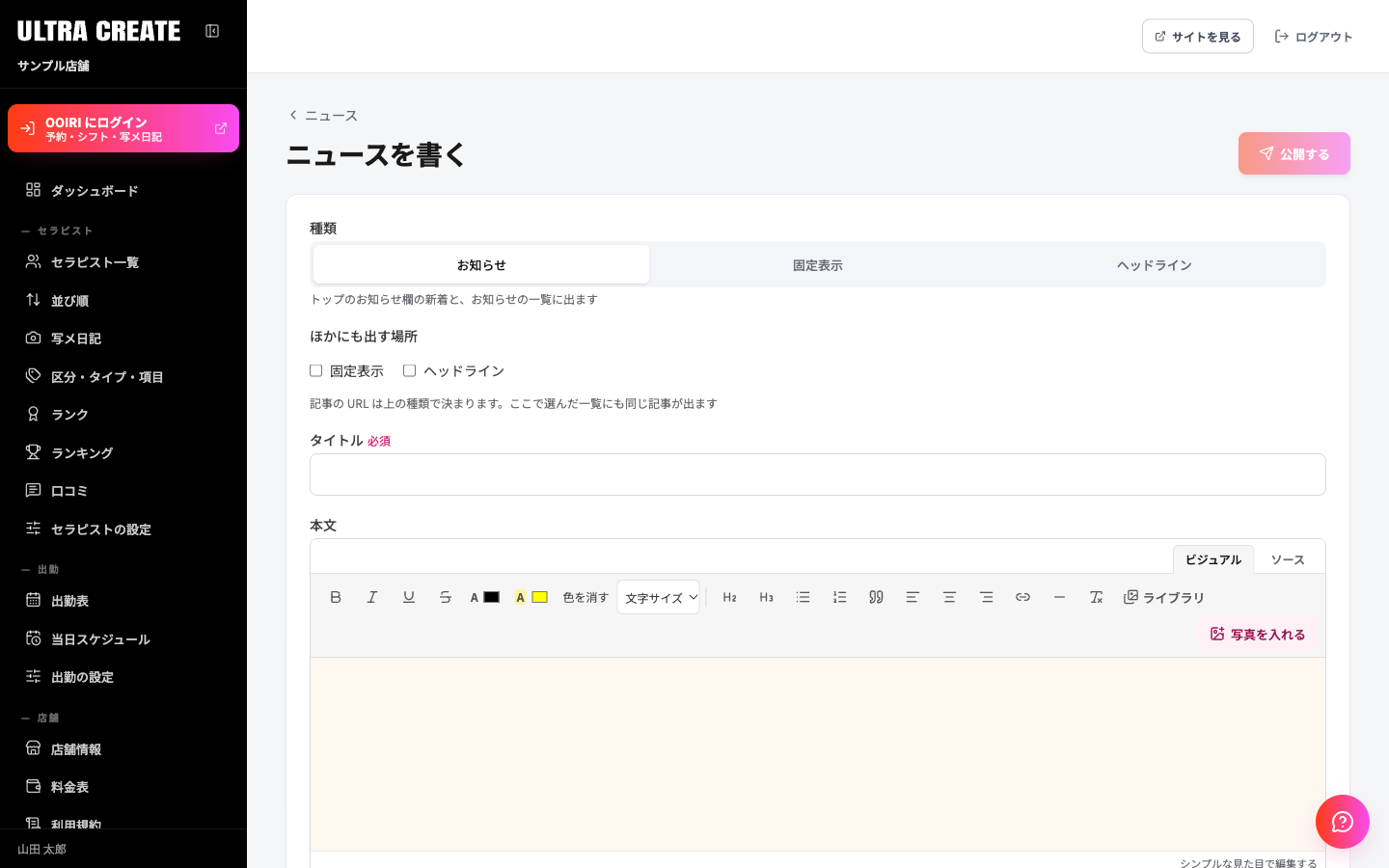Clear text formatting
1389x868 pixels.
point(1096,597)
